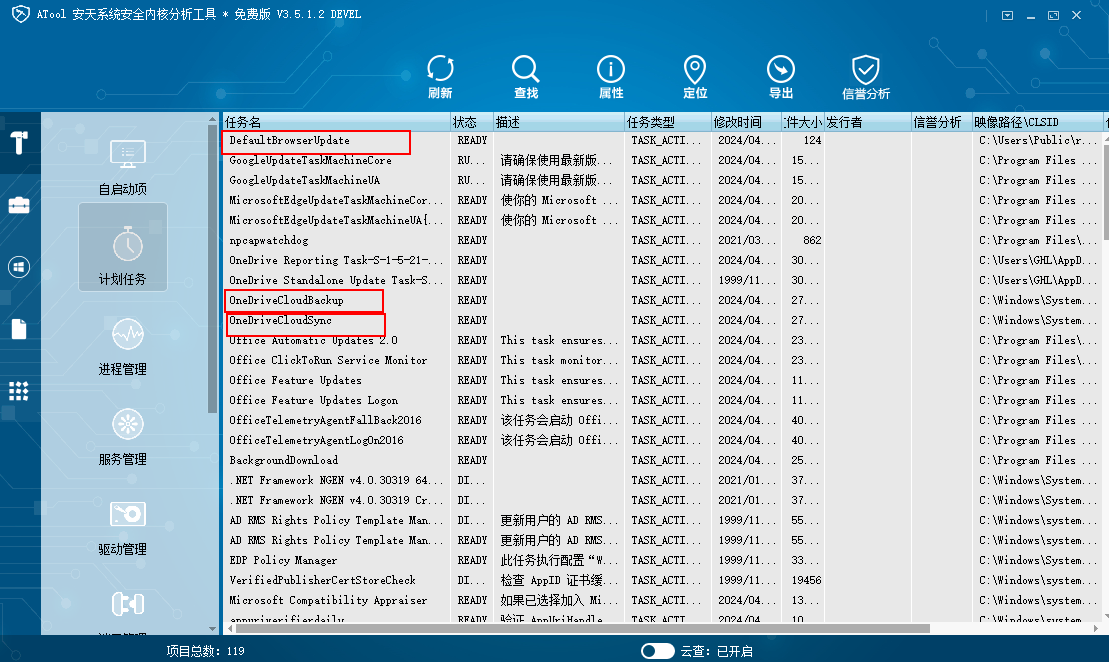The height and width of the screenshot is (662, 1109).
Task: Click the horizontal scrollbar right arrow
Action: click(x=1096, y=629)
